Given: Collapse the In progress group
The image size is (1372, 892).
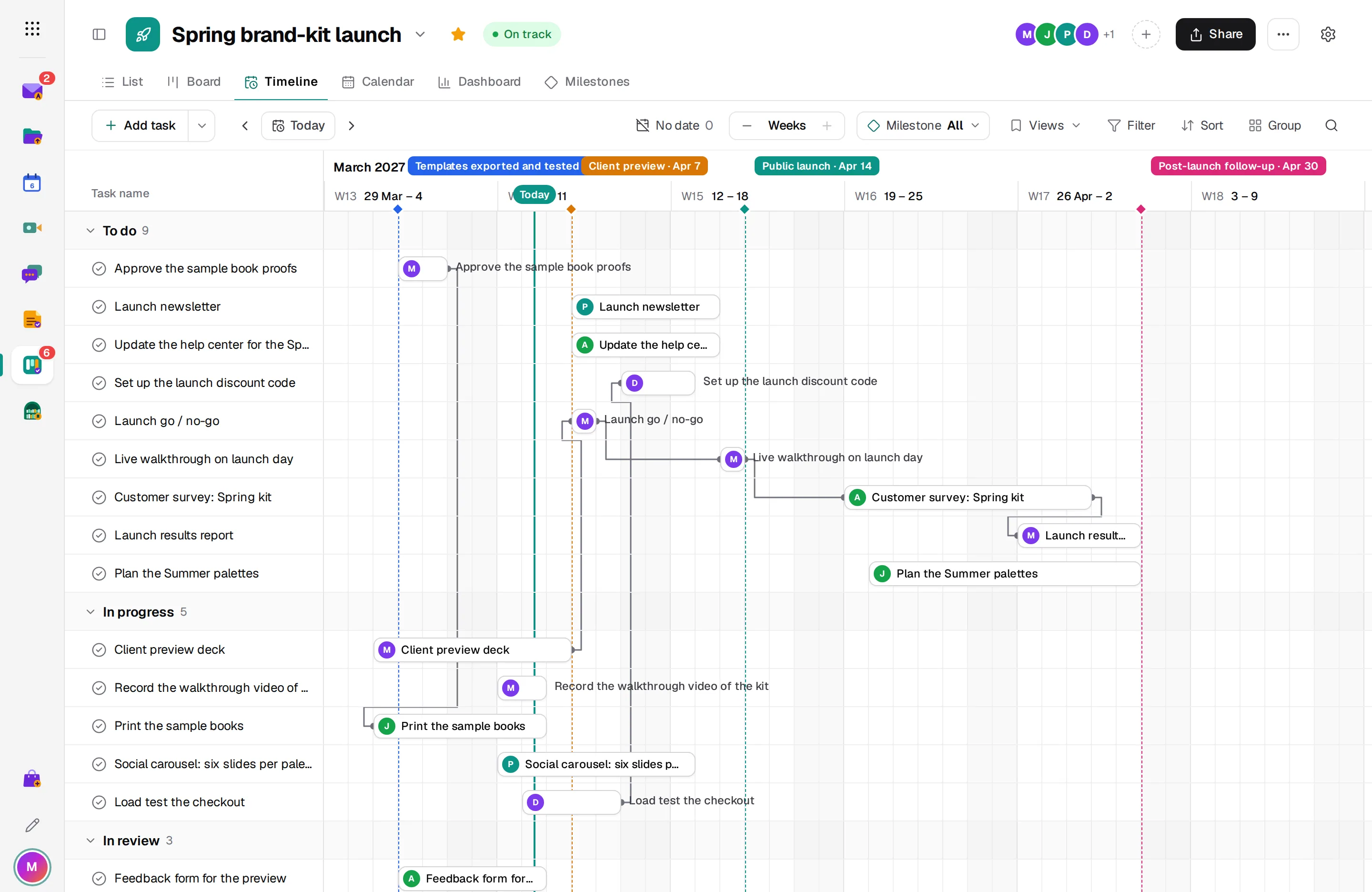Looking at the screenshot, I should [x=90, y=611].
